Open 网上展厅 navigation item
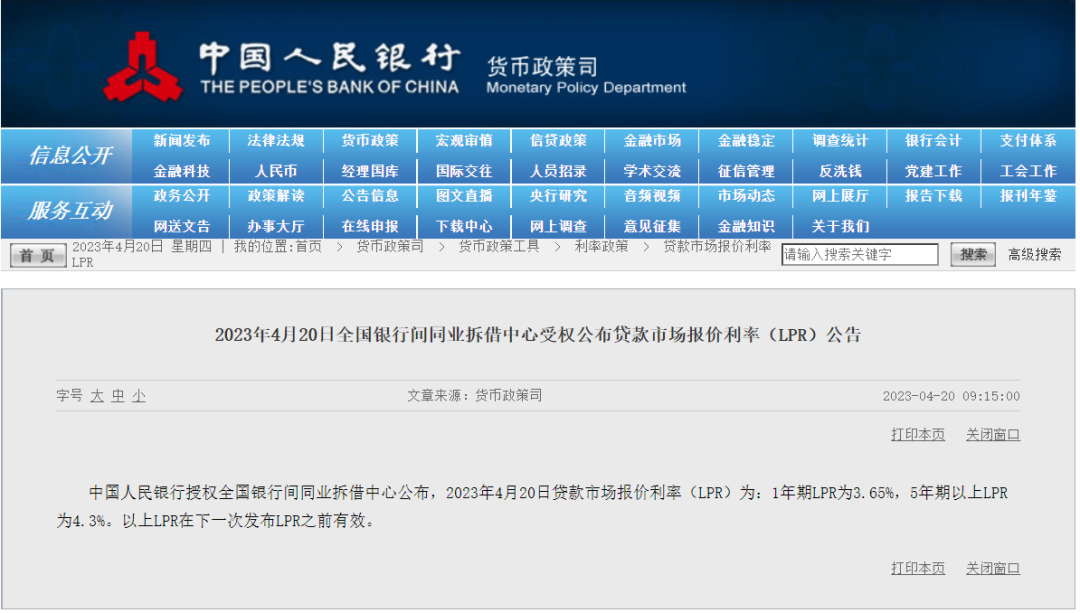1080x613 pixels. 840,196
